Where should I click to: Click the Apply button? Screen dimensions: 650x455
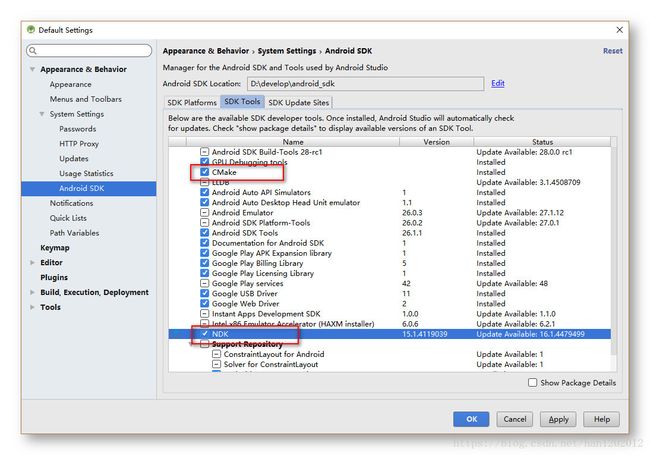(x=558, y=419)
